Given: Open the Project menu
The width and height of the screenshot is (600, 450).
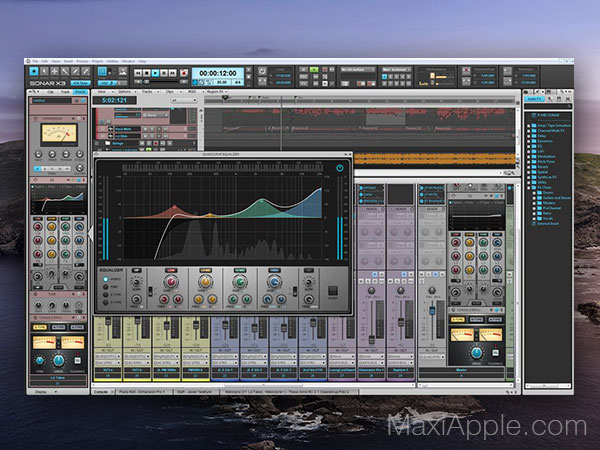Looking at the screenshot, I should click(x=97, y=61).
